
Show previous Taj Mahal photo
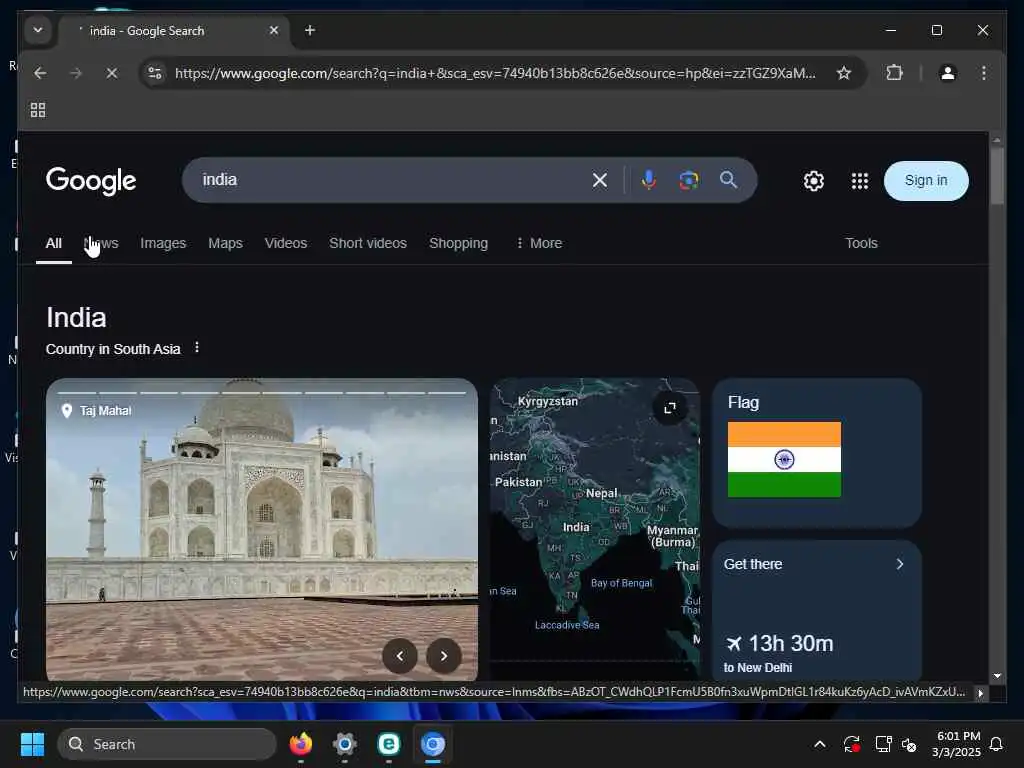(x=400, y=656)
